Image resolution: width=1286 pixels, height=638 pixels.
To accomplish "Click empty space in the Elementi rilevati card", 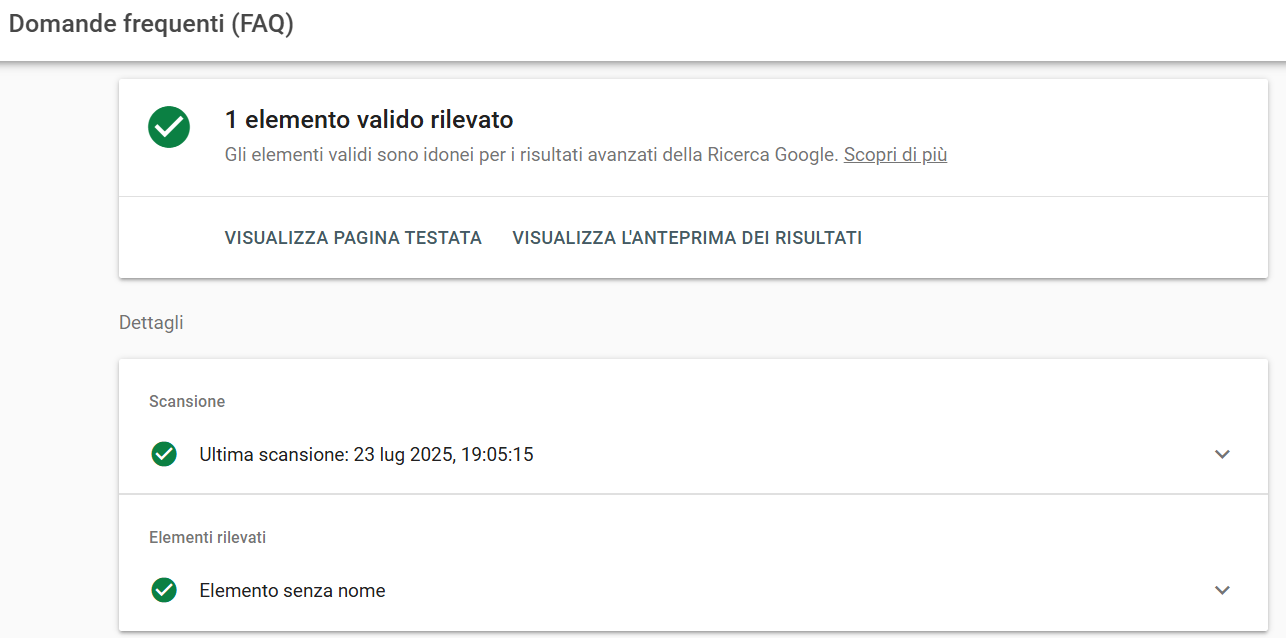I will click(x=800, y=537).
